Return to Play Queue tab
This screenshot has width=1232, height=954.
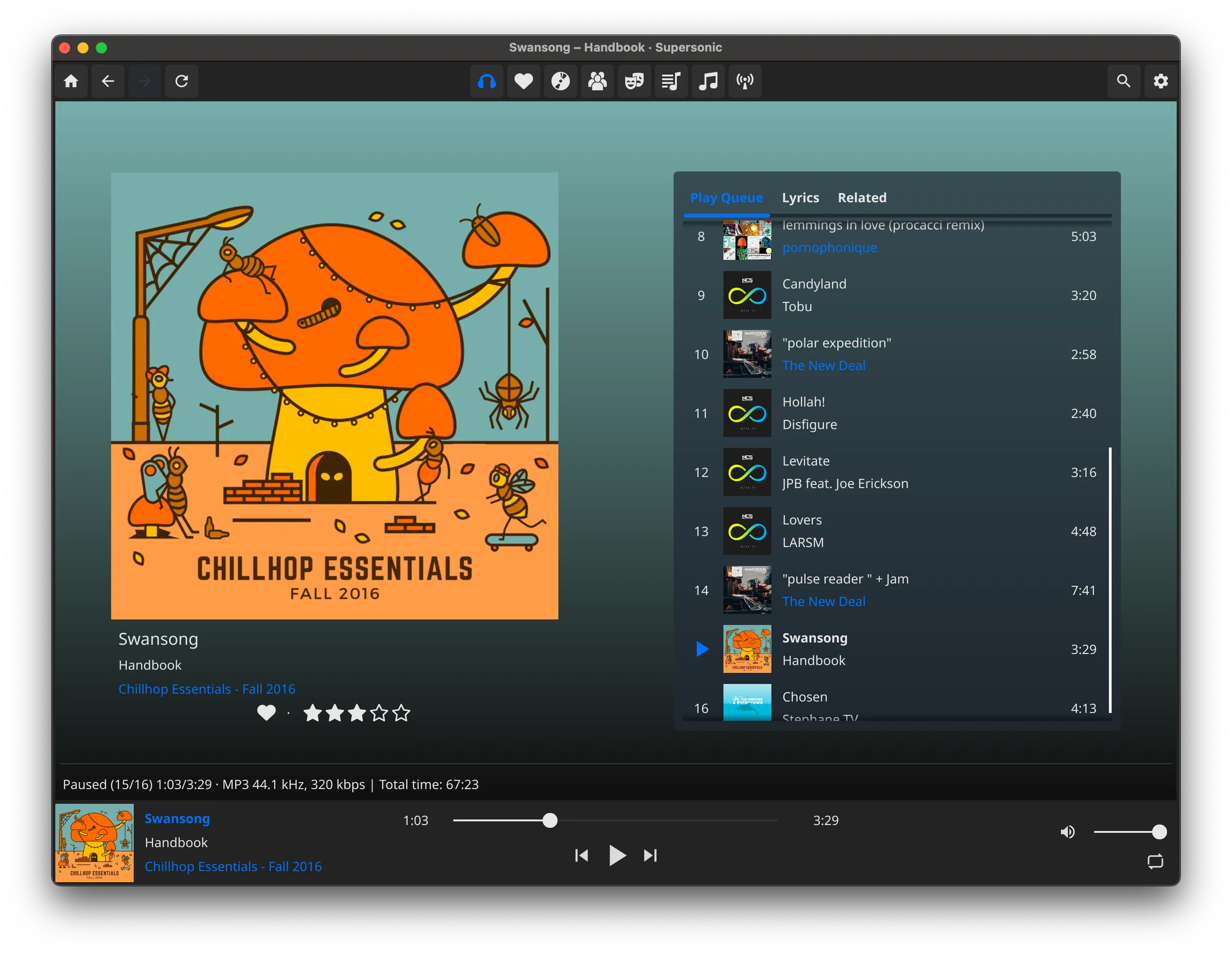(x=726, y=198)
